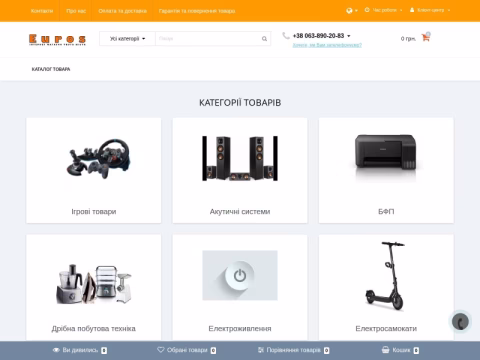Click the orange shopping cart icon in the header
This screenshot has width=480, height=360.
click(x=426, y=37)
